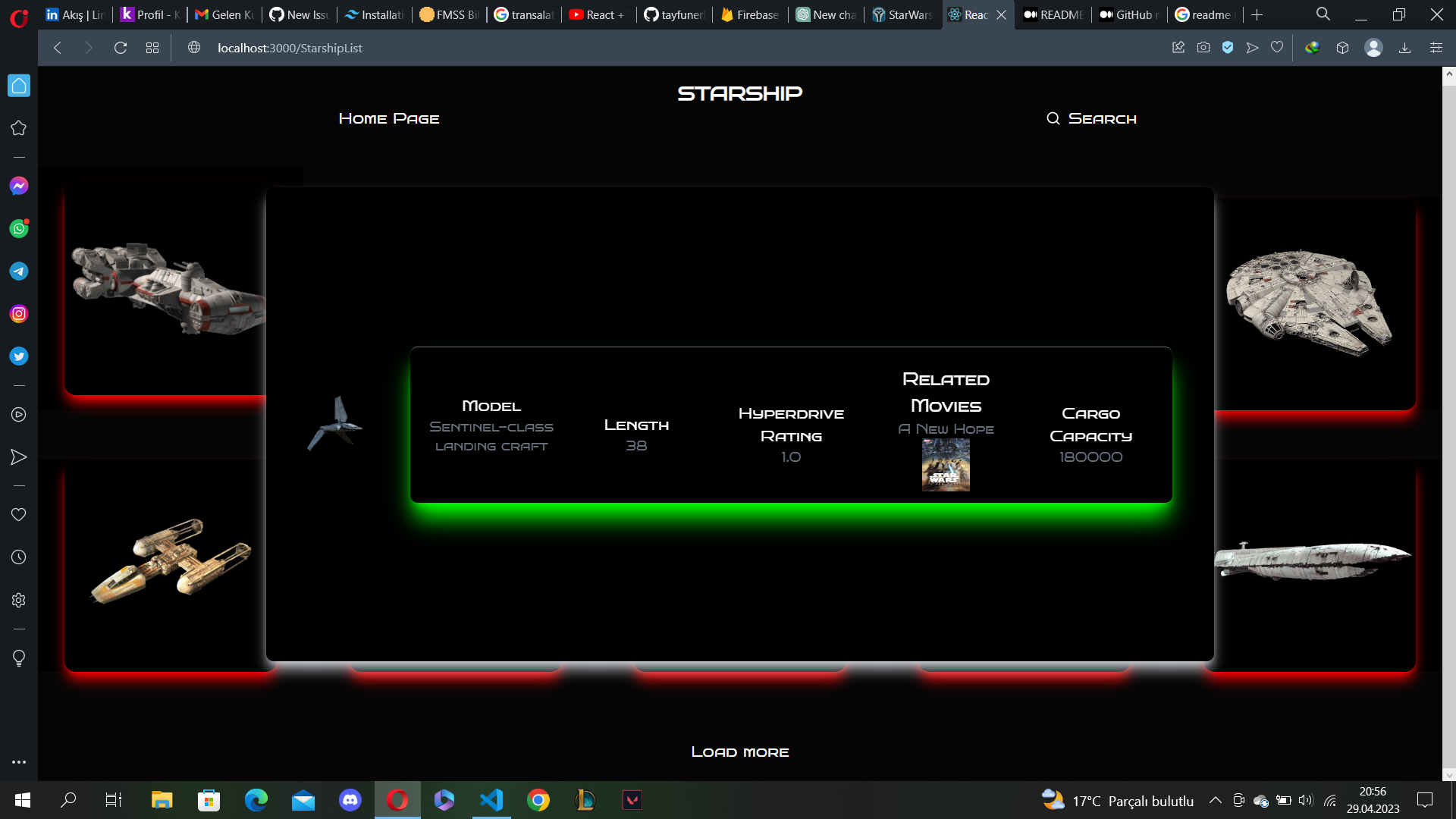Open sidebar three-dots setup menu
This screenshot has width=1456, height=819.
point(19,762)
